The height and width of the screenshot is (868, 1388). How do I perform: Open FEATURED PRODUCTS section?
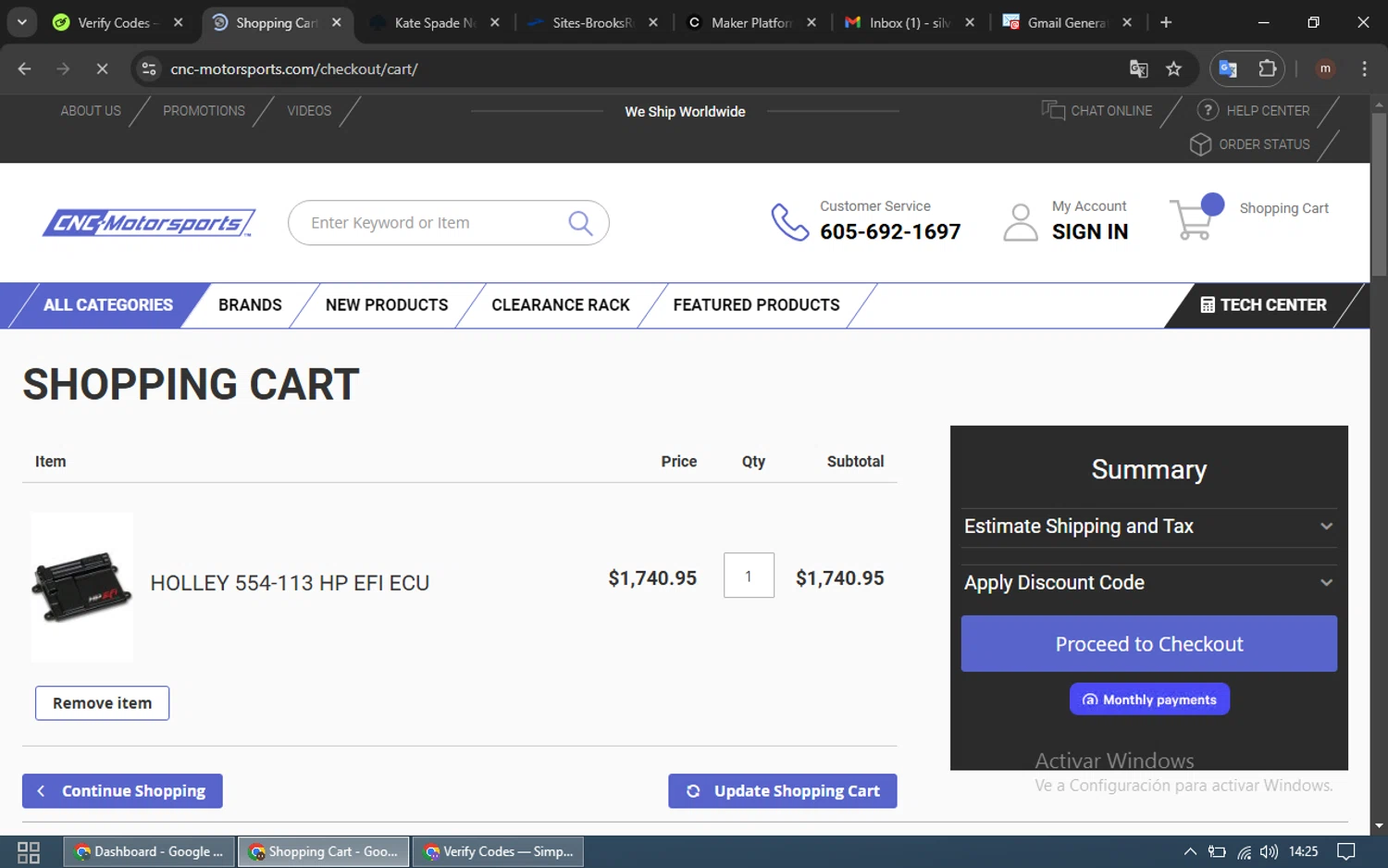coord(756,305)
